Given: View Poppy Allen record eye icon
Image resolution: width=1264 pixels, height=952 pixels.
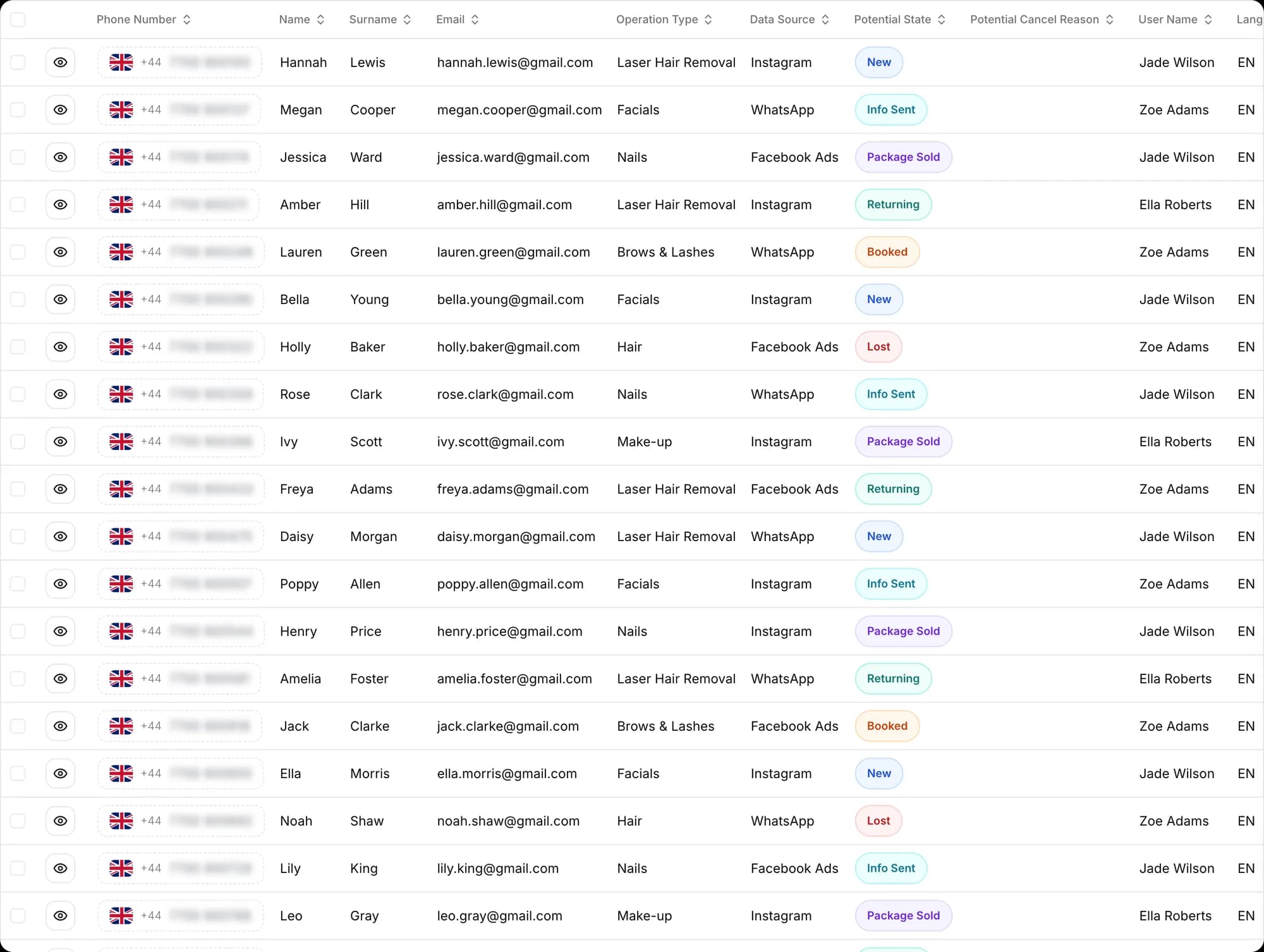Looking at the screenshot, I should 60,584.
